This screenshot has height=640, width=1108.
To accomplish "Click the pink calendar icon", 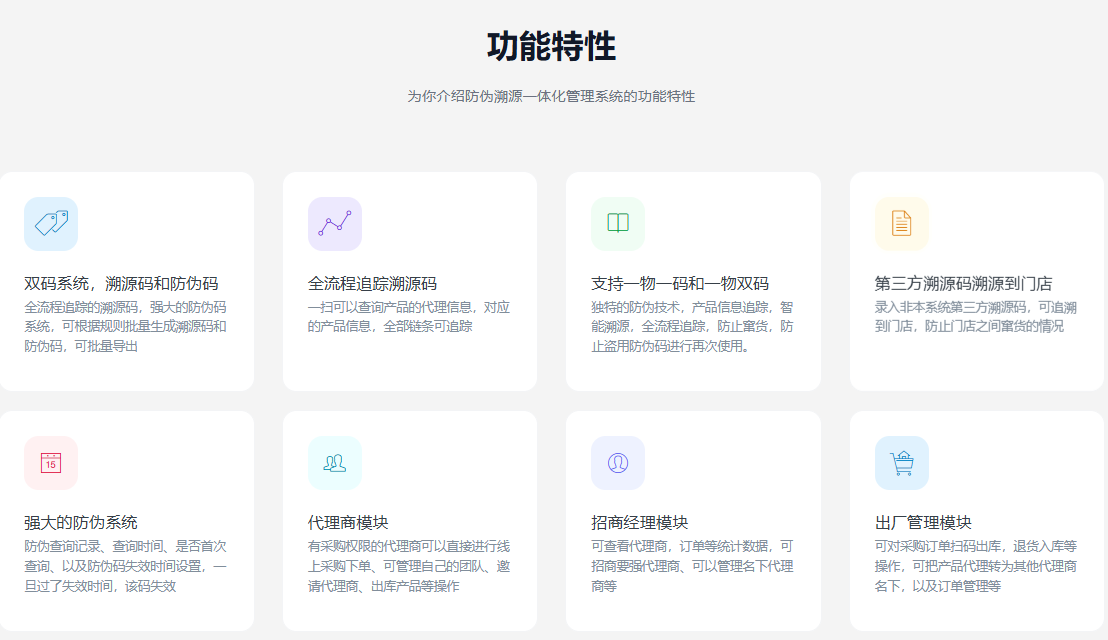I will [x=51, y=462].
